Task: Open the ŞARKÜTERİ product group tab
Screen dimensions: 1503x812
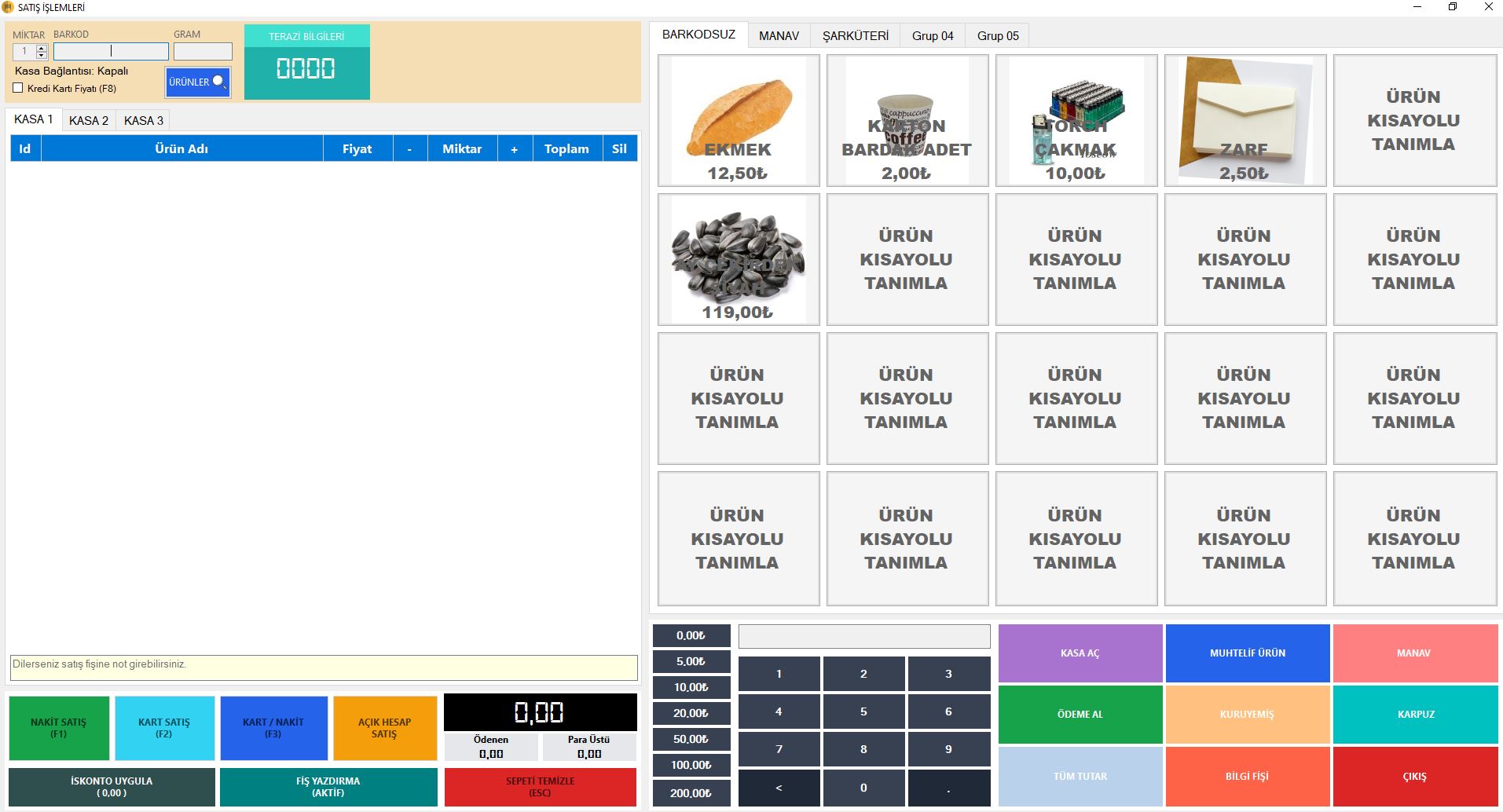Action: (855, 35)
